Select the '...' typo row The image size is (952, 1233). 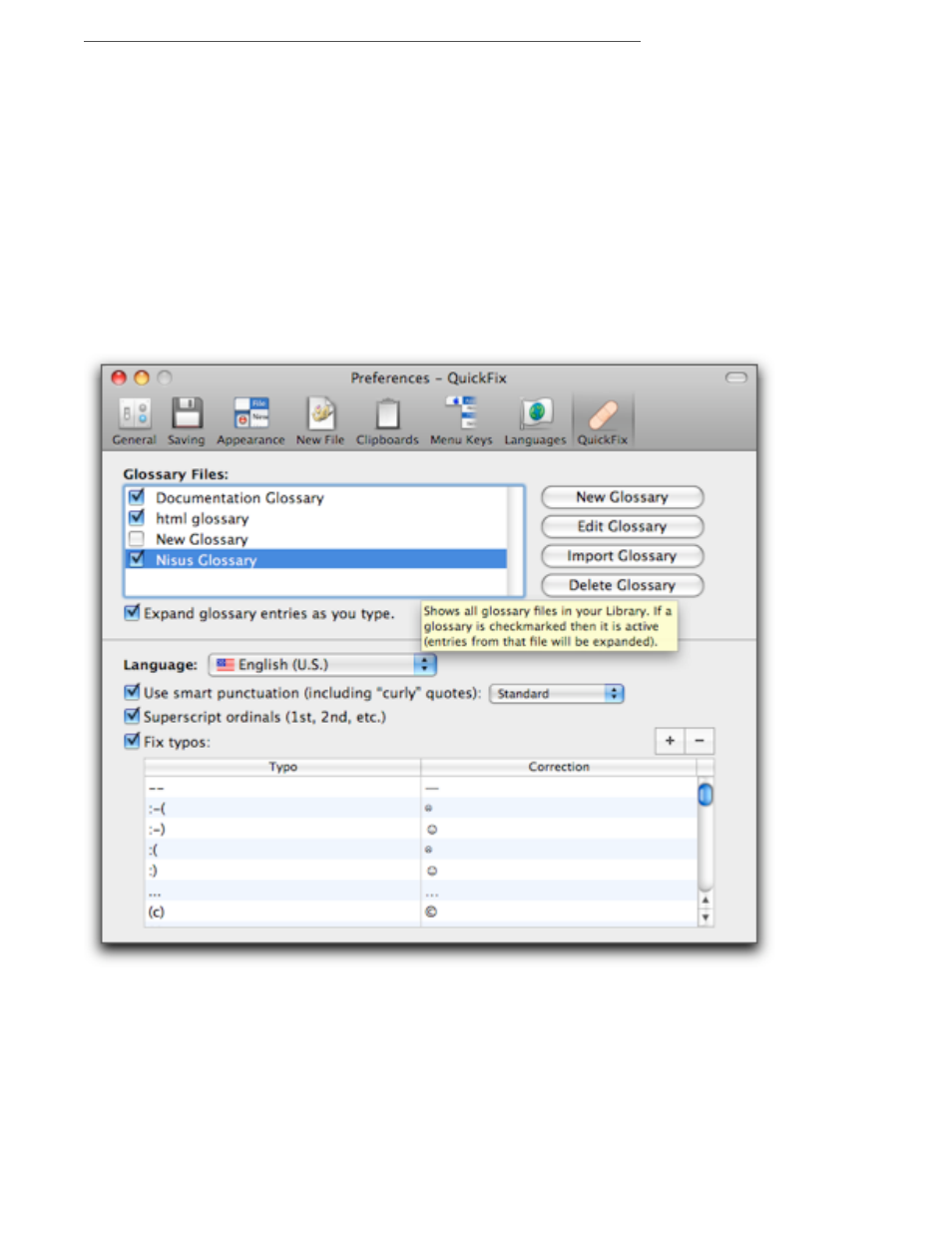pos(421,892)
